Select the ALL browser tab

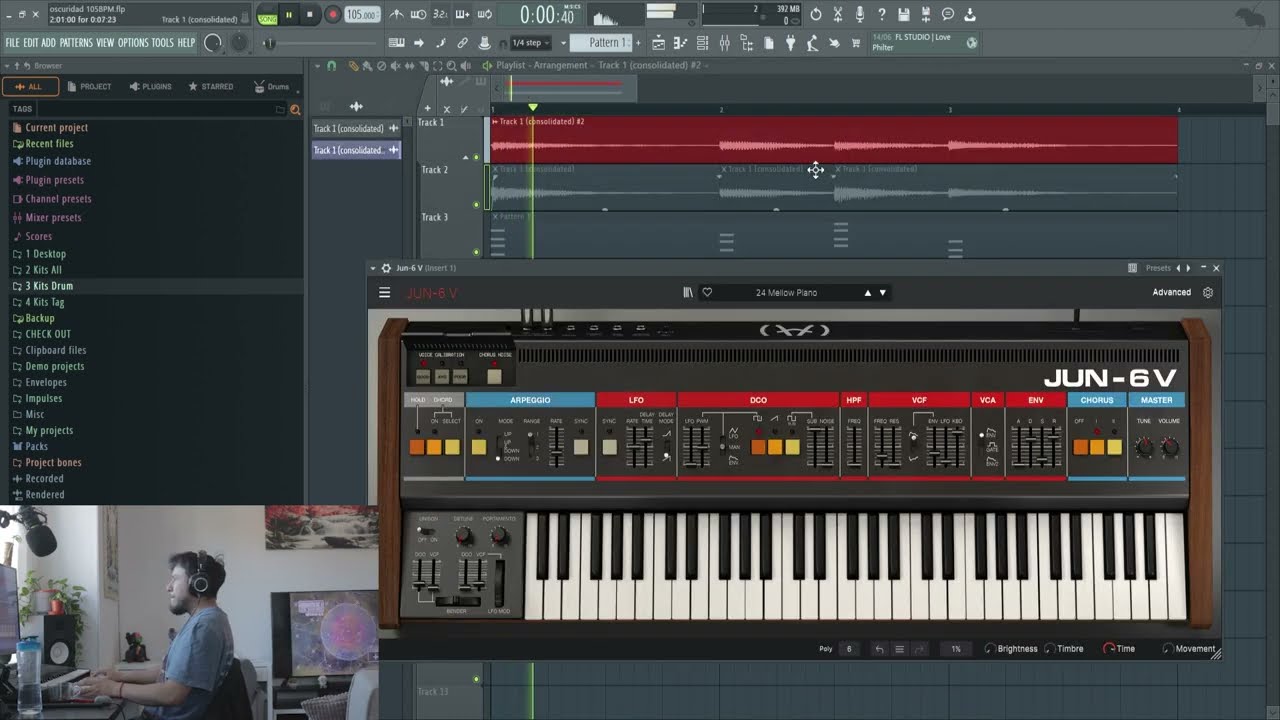coord(30,86)
